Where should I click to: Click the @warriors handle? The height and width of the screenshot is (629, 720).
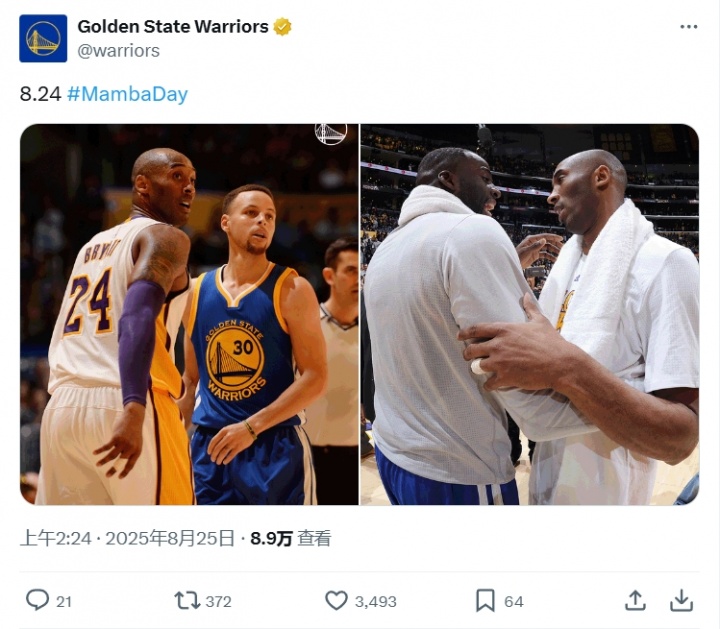click(x=118, y=50)
